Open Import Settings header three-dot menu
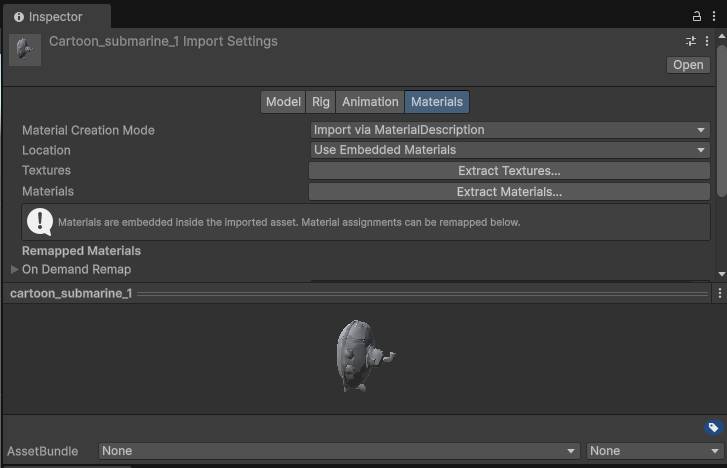The height and width of the screenshot is (468, 727). point(707,41)
